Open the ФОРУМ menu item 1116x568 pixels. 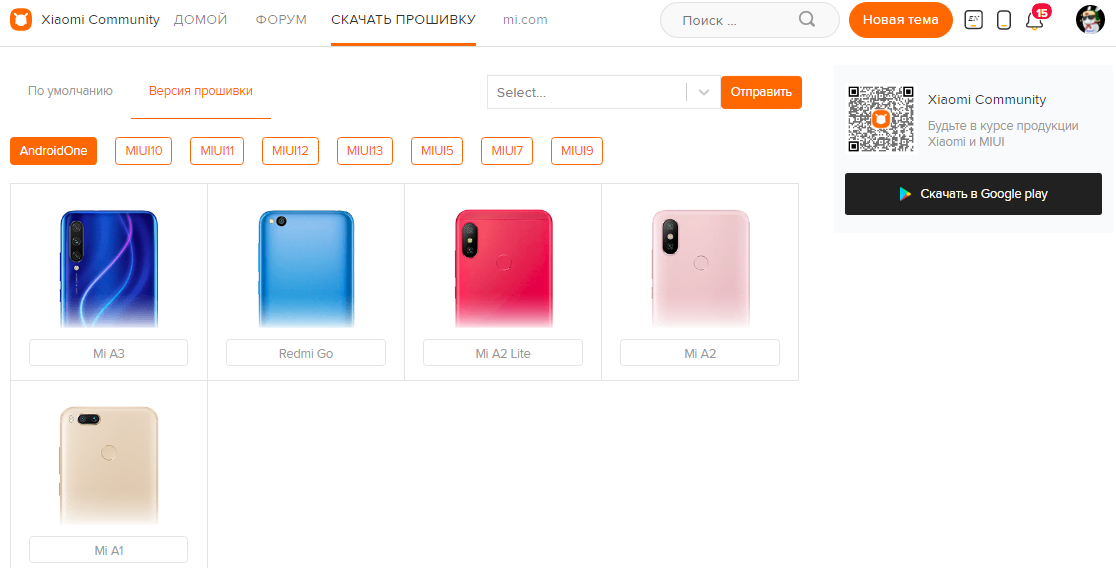point(281,20)
